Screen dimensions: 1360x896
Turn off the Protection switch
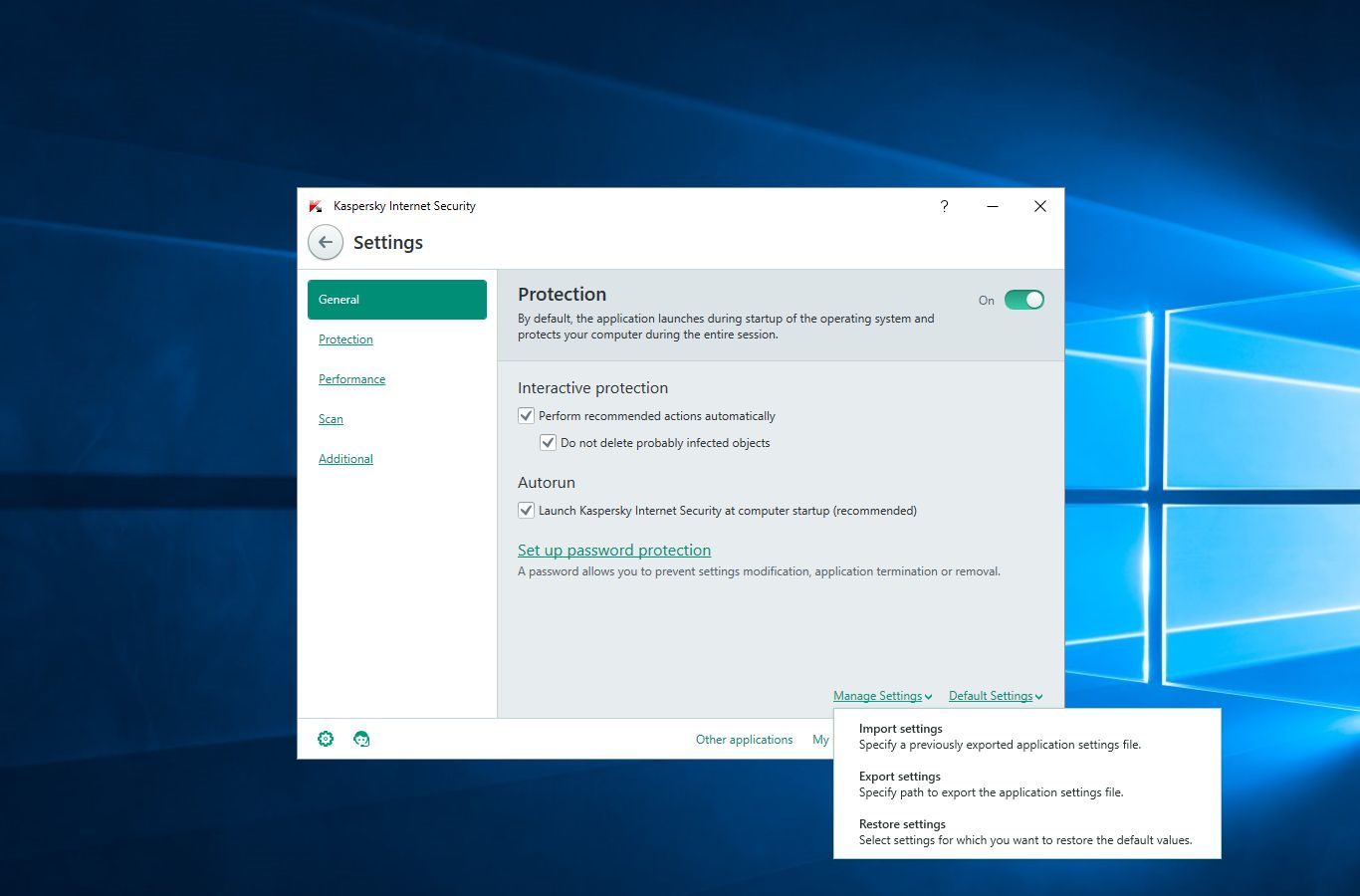tap(1023, 300)
